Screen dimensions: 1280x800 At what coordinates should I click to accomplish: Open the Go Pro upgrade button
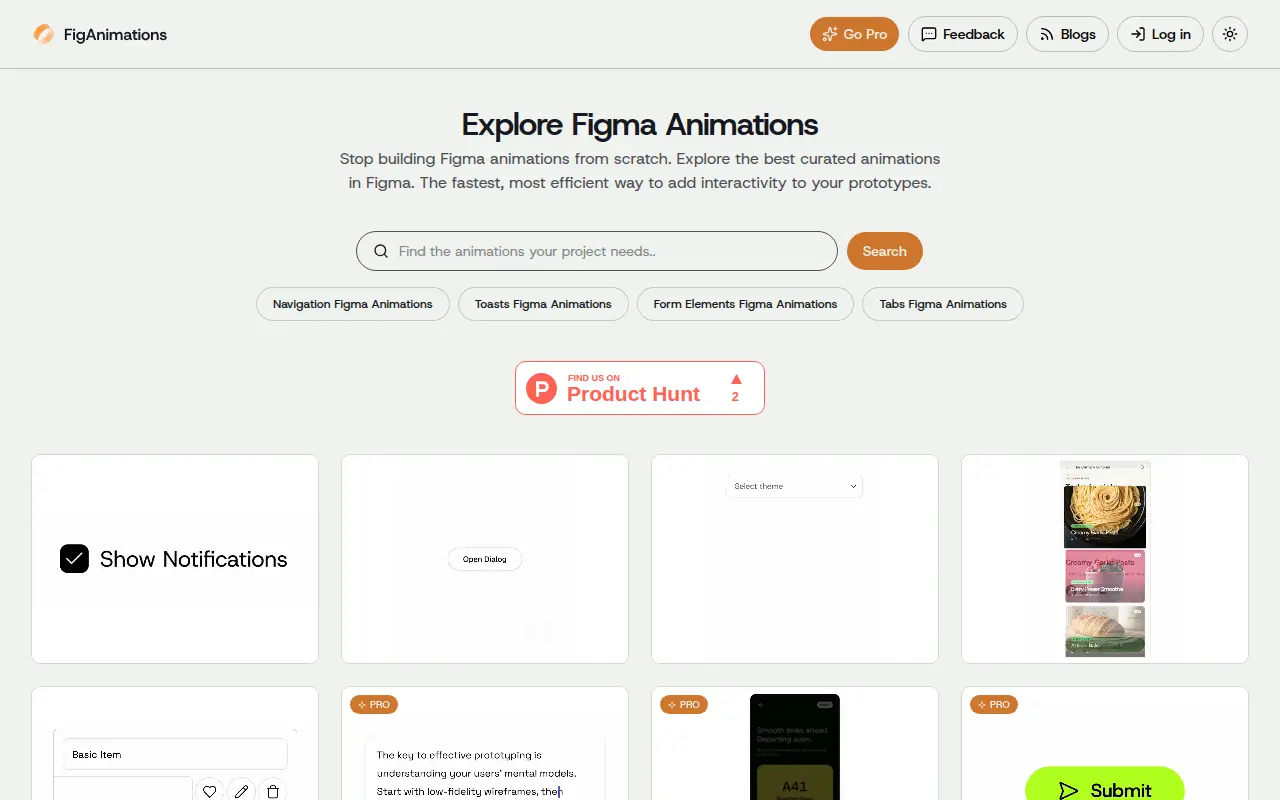pos(854,34)
